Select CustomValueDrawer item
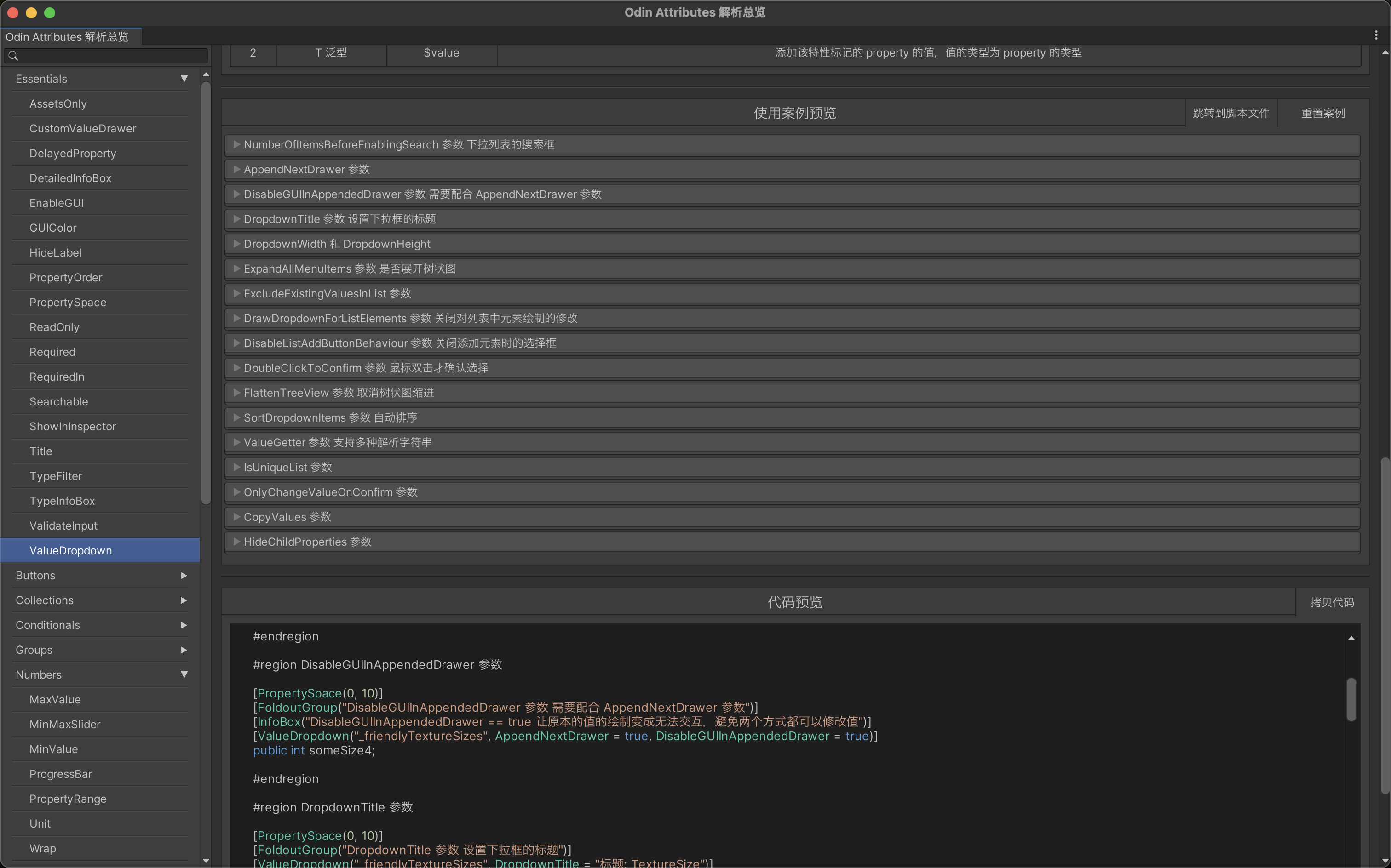The image size is (1391, 868). [100, 129]
